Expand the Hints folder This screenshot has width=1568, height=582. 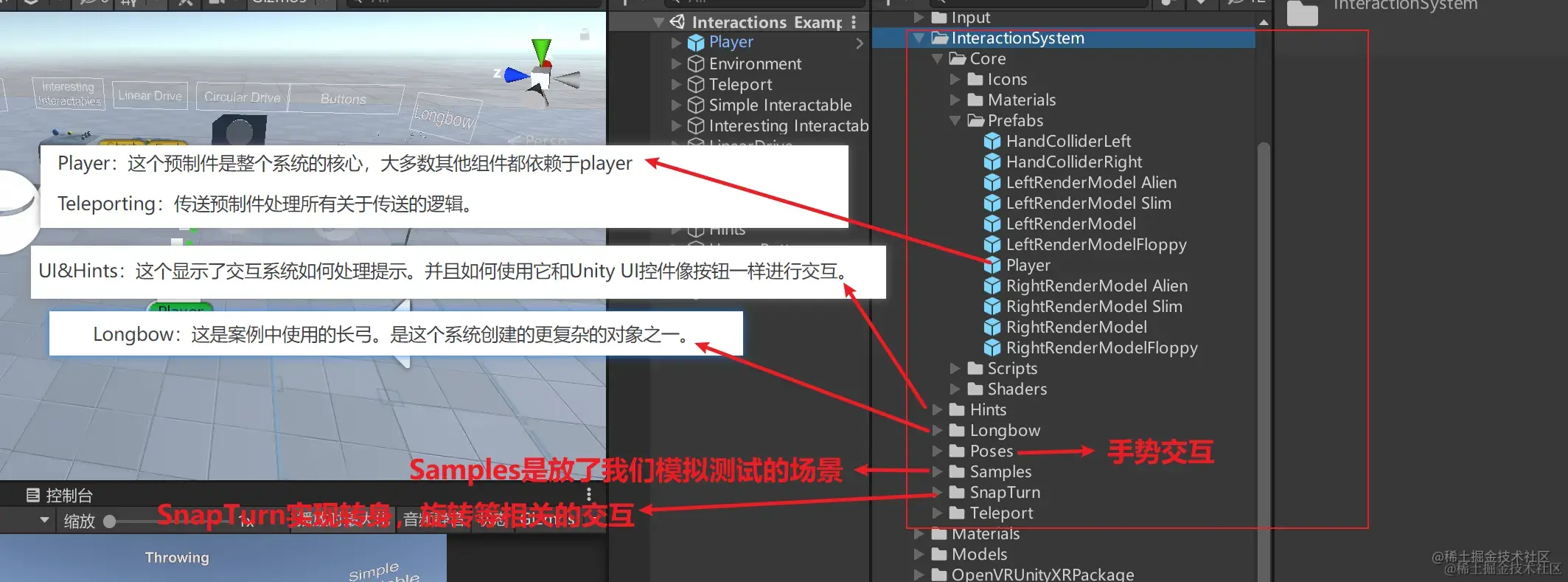[937, 409]
